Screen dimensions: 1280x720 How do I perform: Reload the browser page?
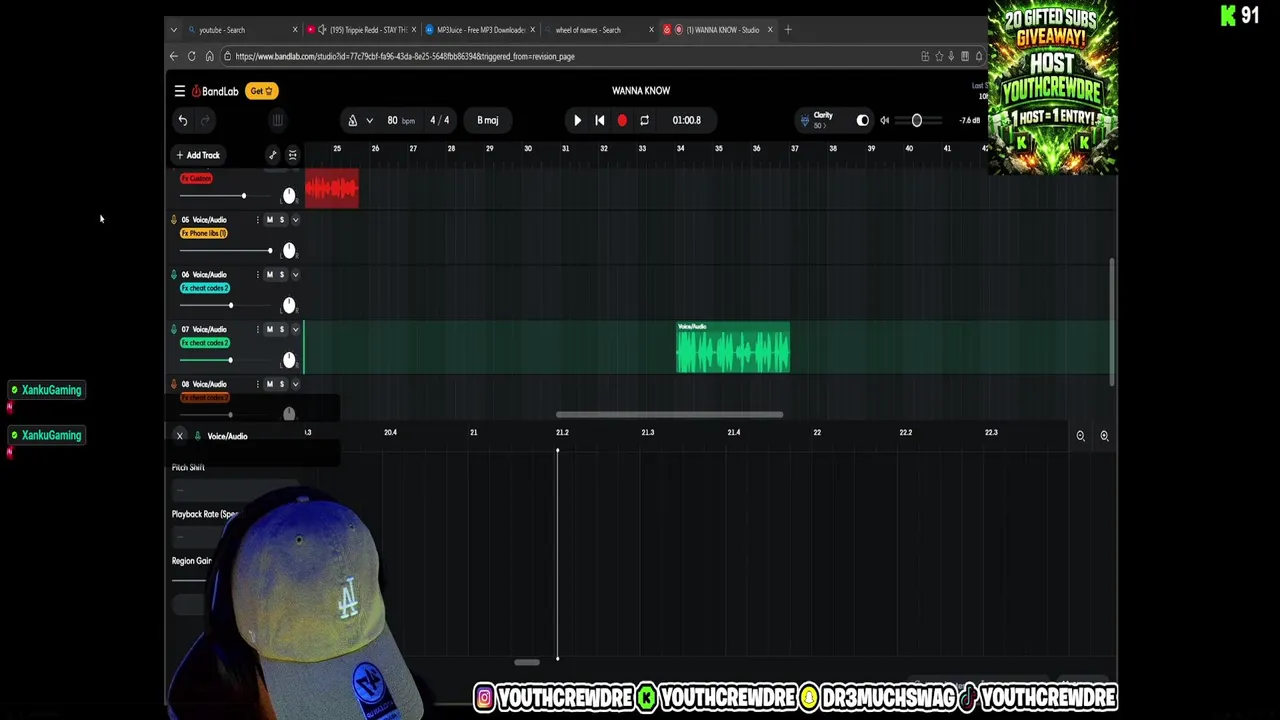coord(191,56)
